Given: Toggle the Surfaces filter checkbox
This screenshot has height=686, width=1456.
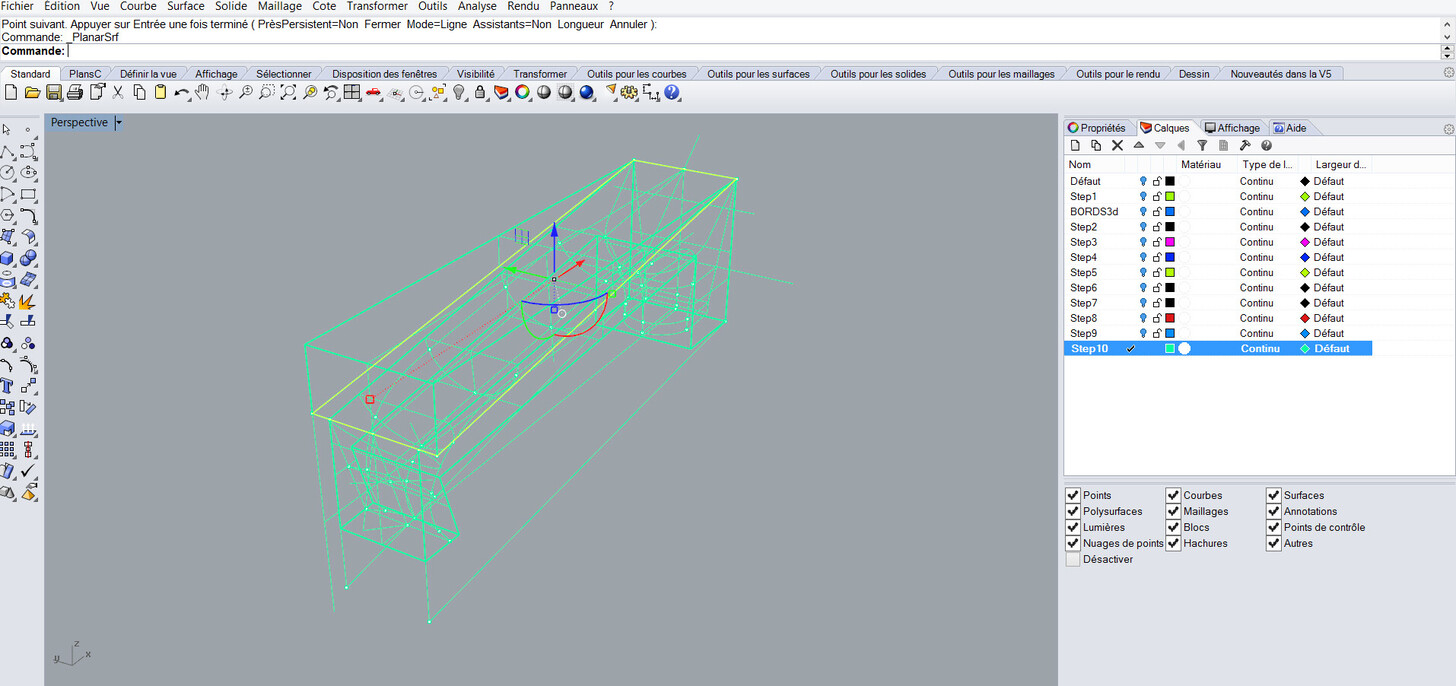Looking at the screenshot, I should click(1273, 495).
